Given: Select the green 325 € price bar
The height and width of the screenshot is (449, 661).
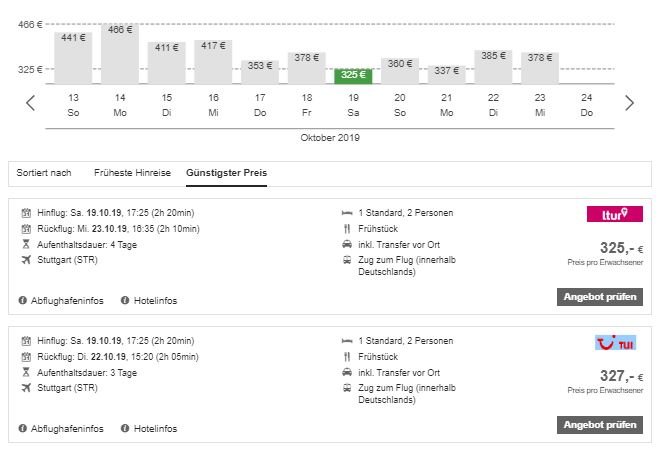Looking at the screenshot, I should pyautogui.click(x=353, y=76).
